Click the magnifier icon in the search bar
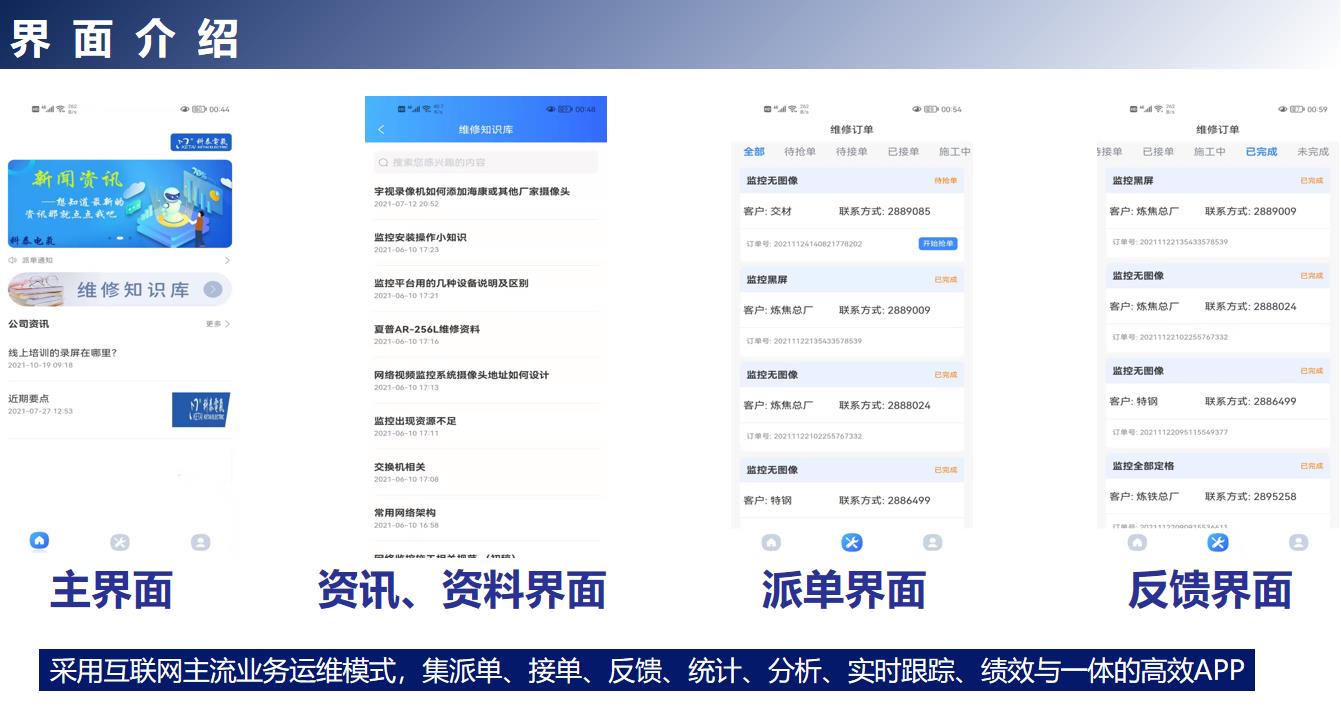Screen dimensions: 1341x715 coord(383,162)
